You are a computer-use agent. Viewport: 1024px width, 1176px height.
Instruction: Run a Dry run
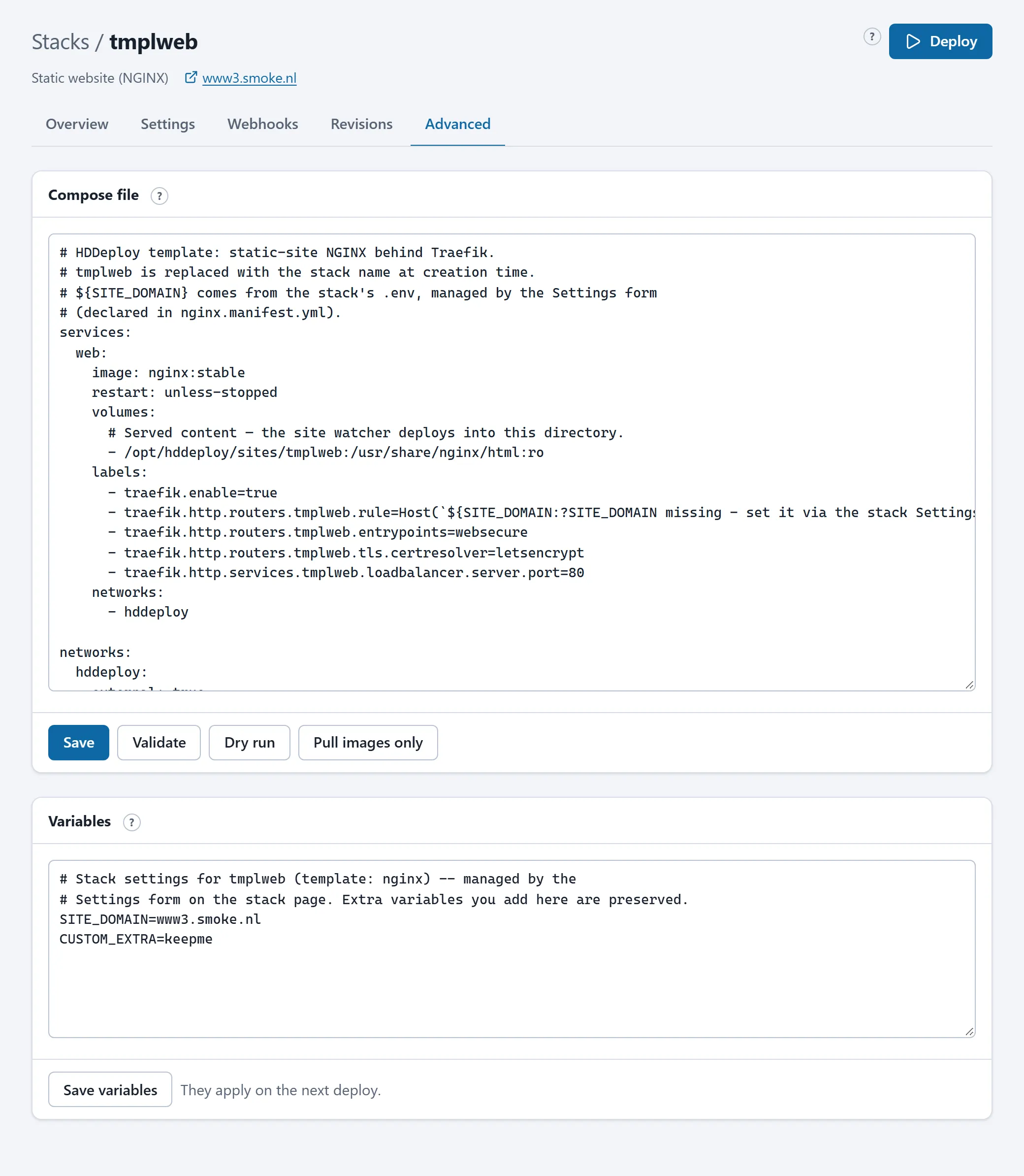(x=249, y=742)
